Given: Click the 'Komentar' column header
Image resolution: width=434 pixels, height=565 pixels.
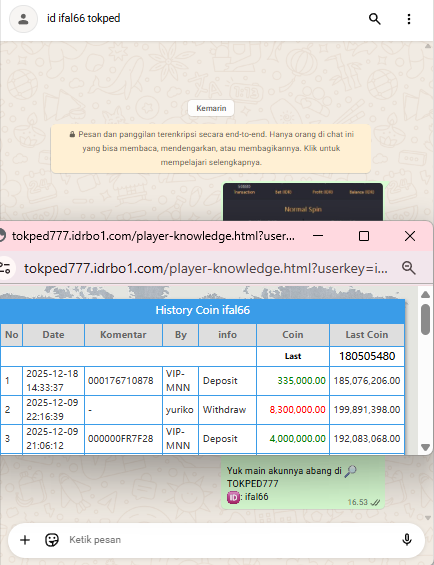Looking at the screenshot, I should (123, 335).
